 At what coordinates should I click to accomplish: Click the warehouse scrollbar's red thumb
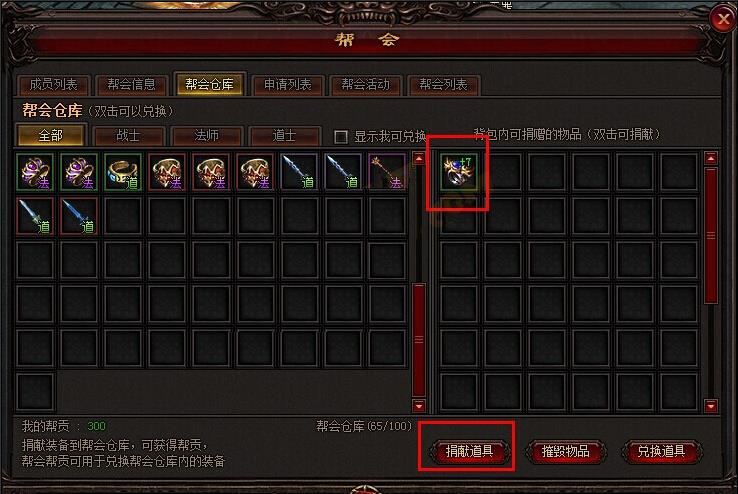coord(419,339)
